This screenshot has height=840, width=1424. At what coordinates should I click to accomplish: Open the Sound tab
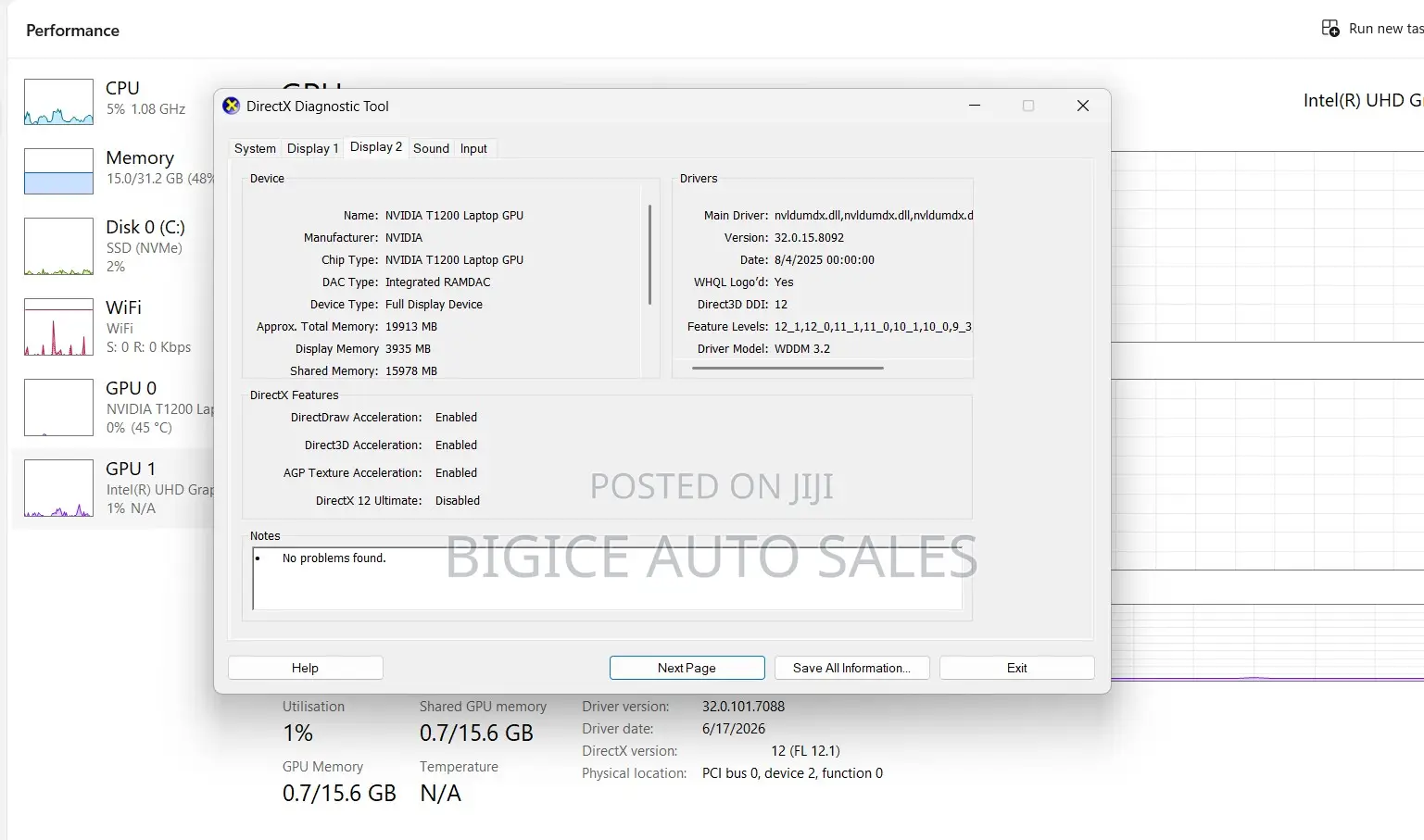click(x=431, y=148)
